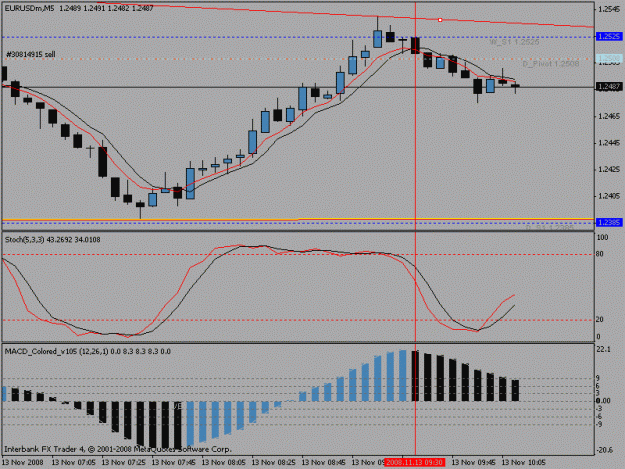Click the W_S1 1.2525 level label
Viewport: 625px width, 469px height.
(x=514, y=42)
